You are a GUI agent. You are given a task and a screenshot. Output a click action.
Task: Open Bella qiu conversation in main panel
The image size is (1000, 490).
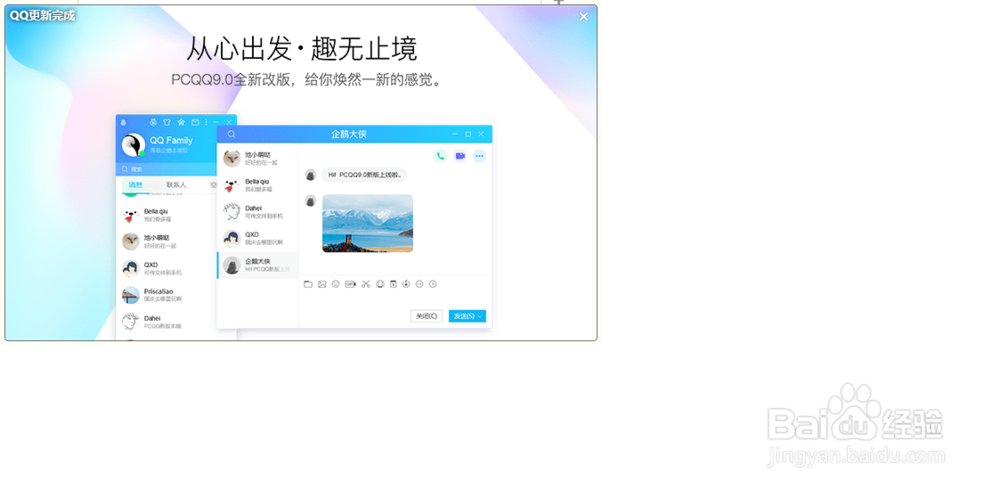tap(167, 215)
